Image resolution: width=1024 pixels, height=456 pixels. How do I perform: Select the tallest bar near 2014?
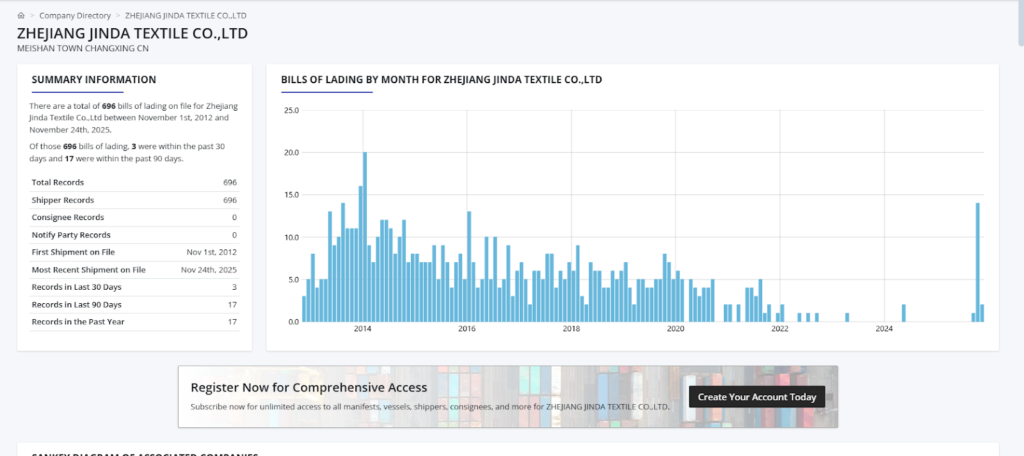coord(365,236)
